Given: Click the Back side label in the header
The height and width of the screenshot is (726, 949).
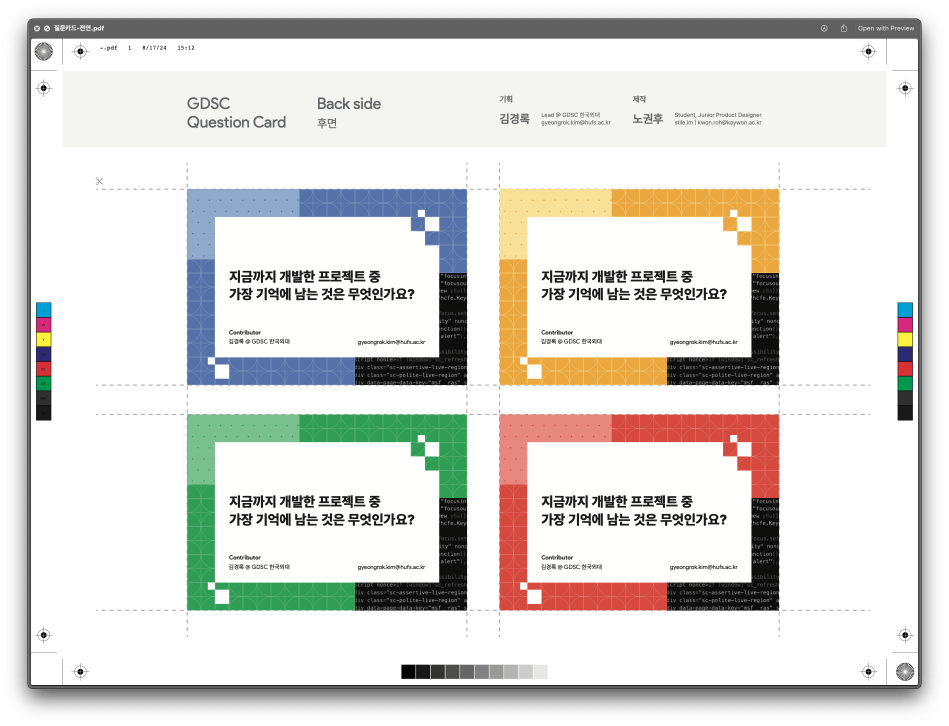Looking at the screenshot, I should click(x=348, y=104).
